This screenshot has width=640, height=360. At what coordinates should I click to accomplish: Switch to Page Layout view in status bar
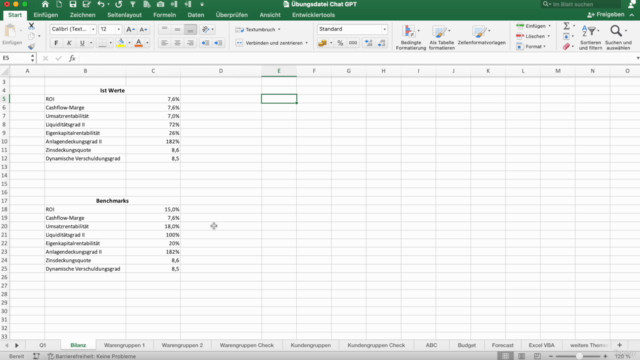click(521, 356)
